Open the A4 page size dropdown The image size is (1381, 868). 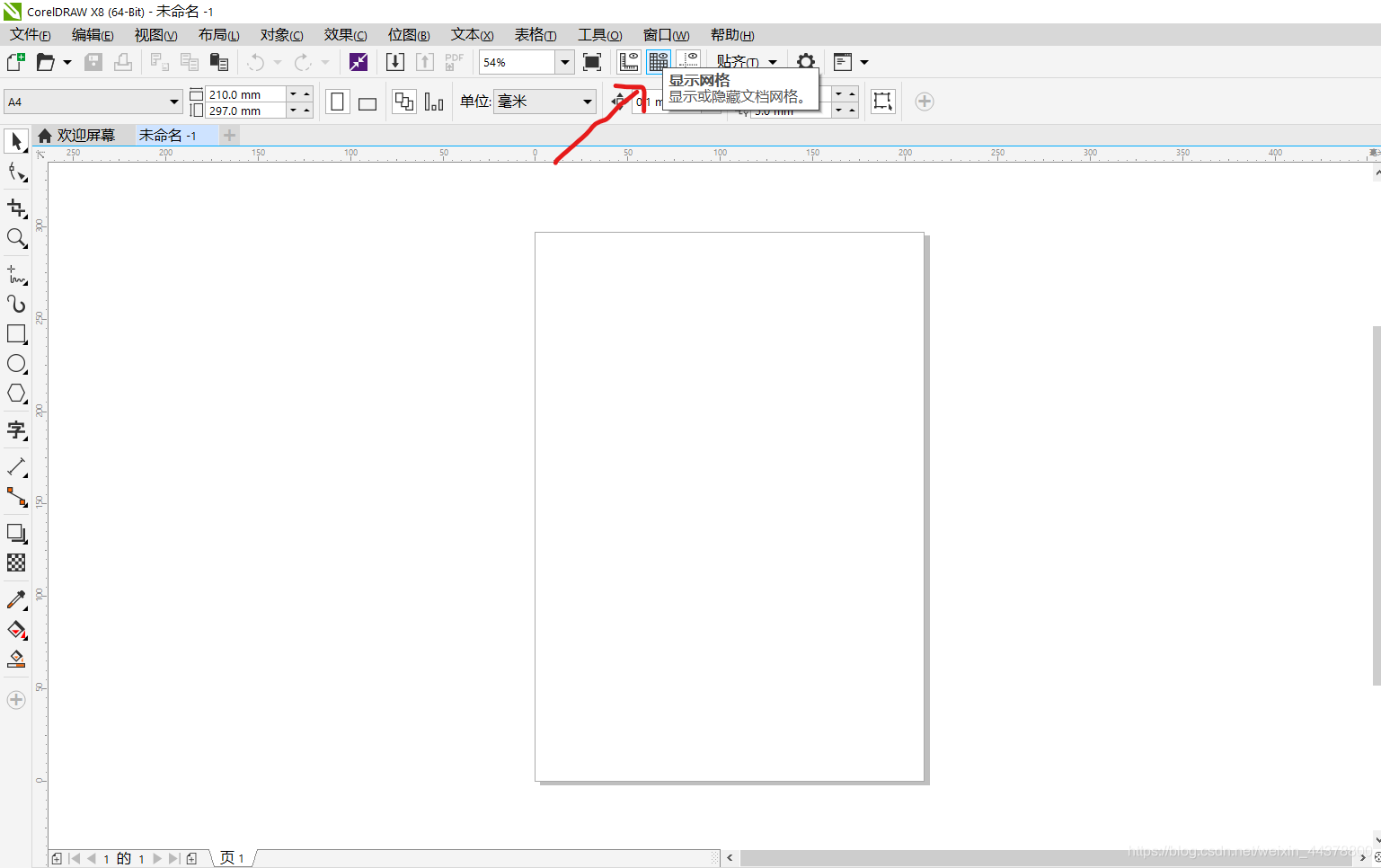click(174, 102)
